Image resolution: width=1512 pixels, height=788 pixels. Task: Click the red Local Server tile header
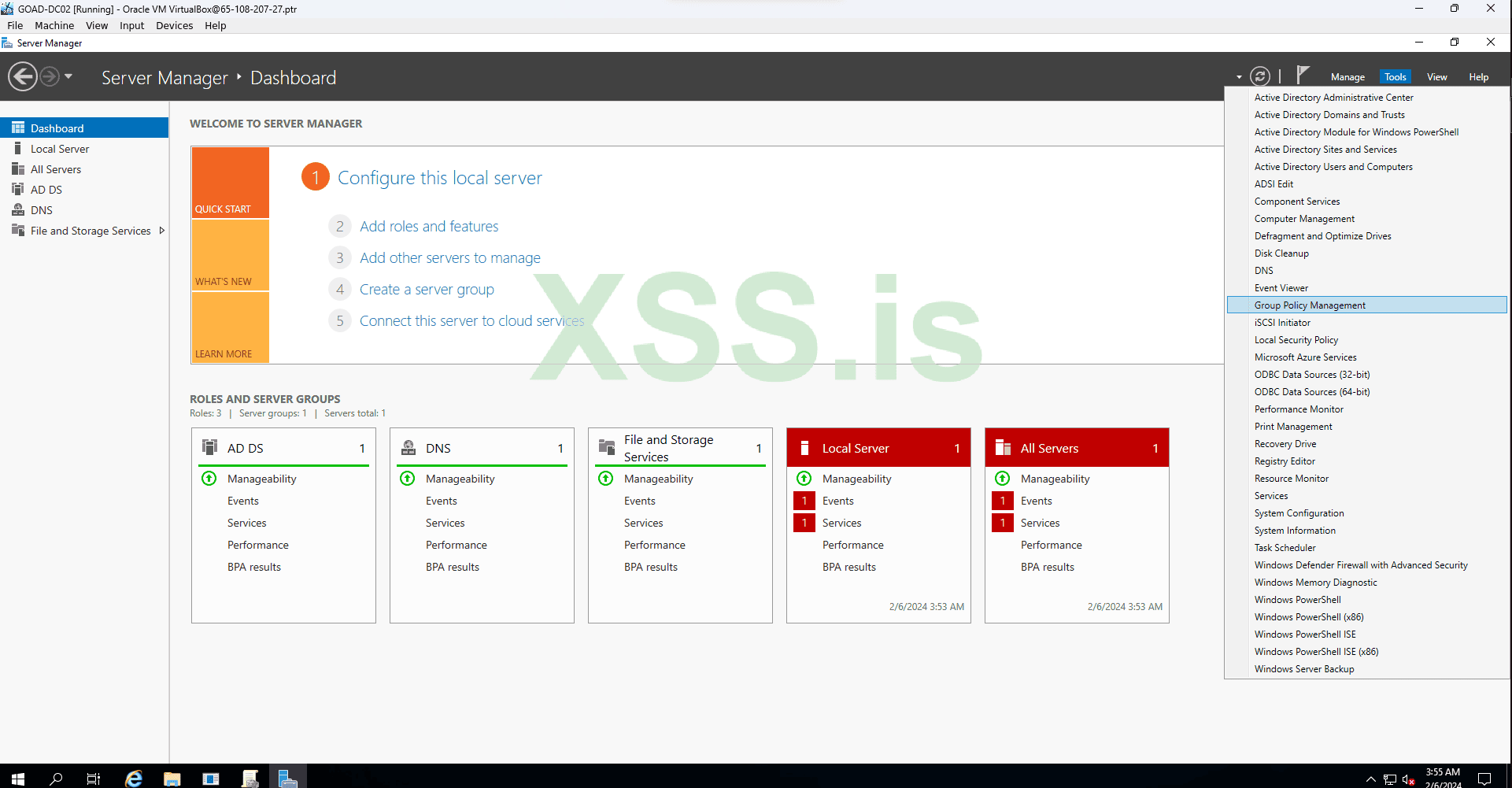[x=878, y=448]
